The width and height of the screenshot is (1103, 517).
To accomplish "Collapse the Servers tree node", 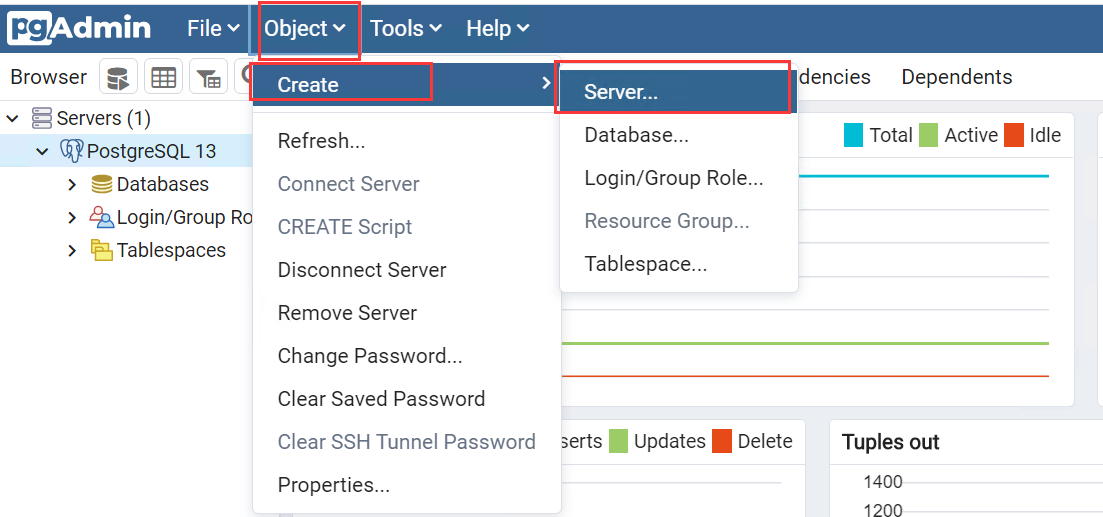I will (13, 119).
